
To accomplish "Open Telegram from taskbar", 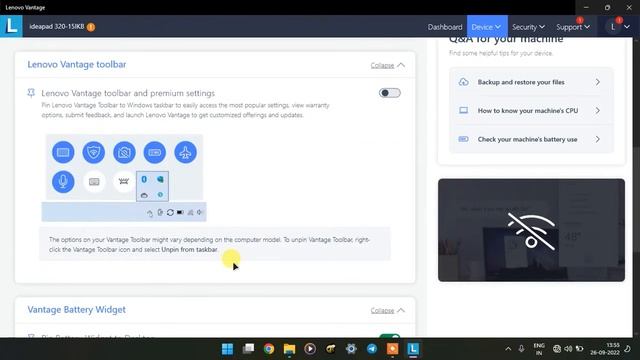I will coord(372,349).
